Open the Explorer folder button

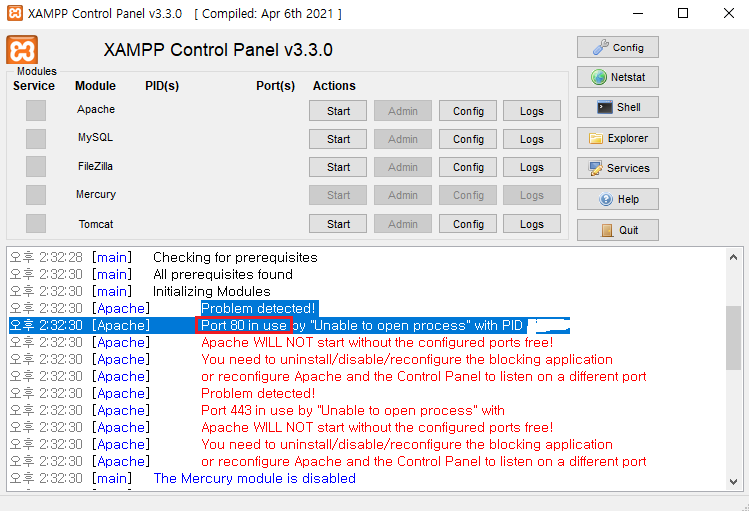pos(618,138)
